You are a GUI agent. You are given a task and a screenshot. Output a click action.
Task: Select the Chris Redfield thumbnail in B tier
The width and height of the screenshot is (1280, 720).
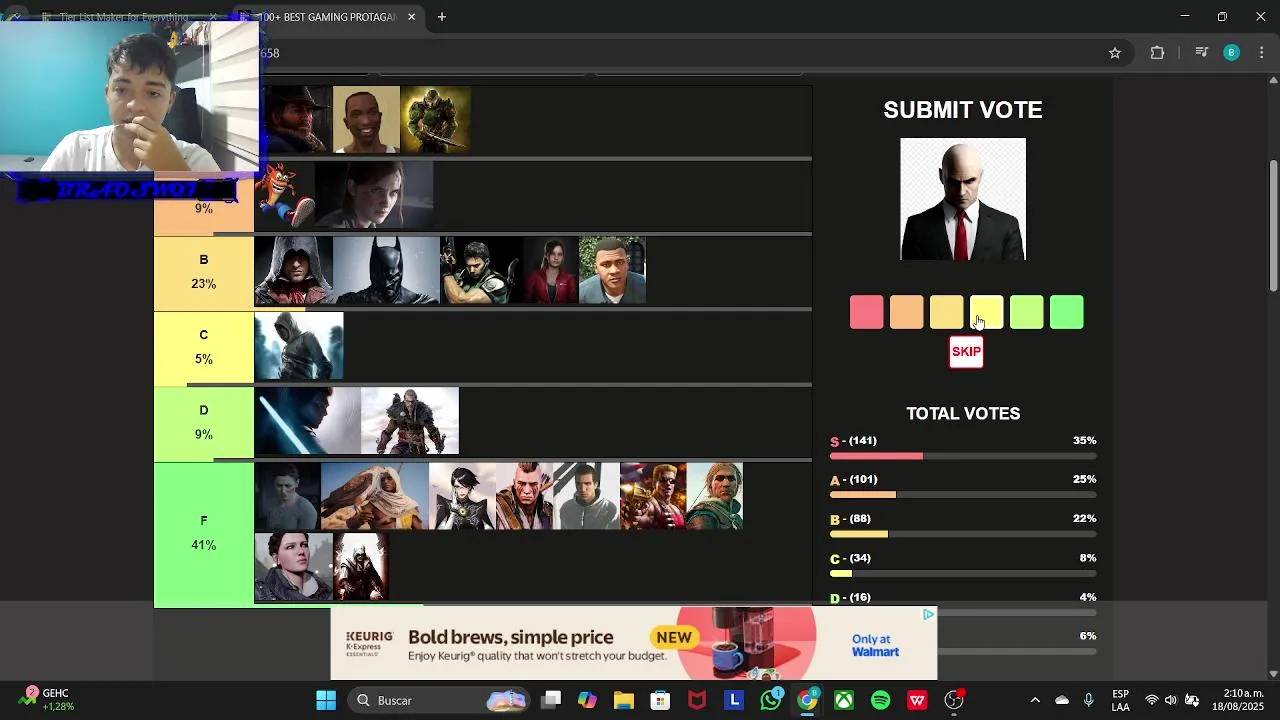[482, 270]
